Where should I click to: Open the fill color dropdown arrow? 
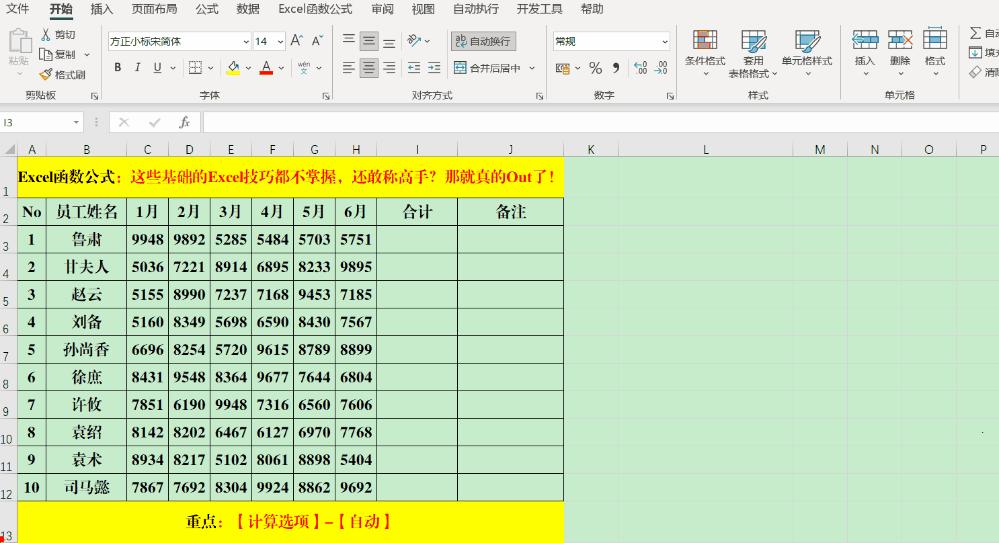[x=248, y=68]
